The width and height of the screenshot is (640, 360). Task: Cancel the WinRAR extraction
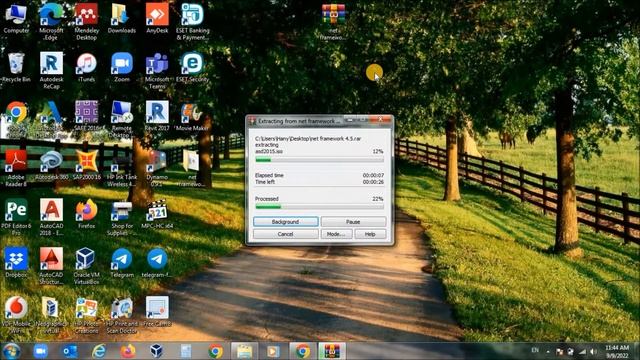click(285, 234)
